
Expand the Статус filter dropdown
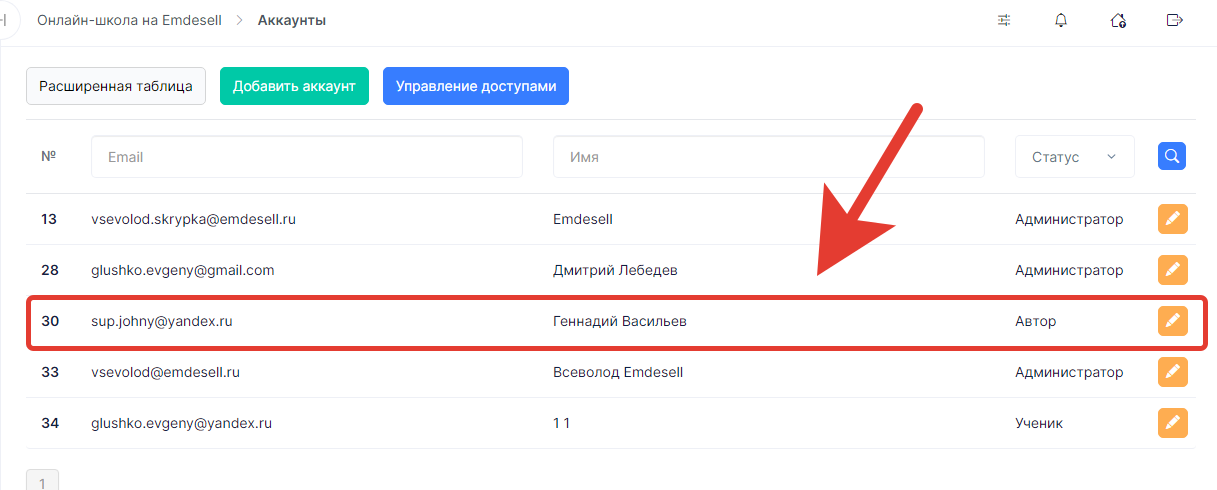tap(1074, 157)
